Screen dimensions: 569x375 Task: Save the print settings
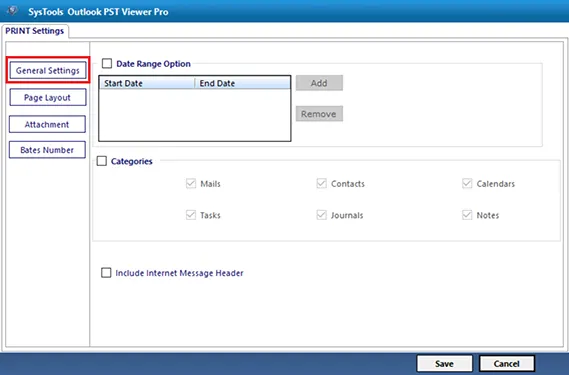pyautogui.click(x=445, y=363)
